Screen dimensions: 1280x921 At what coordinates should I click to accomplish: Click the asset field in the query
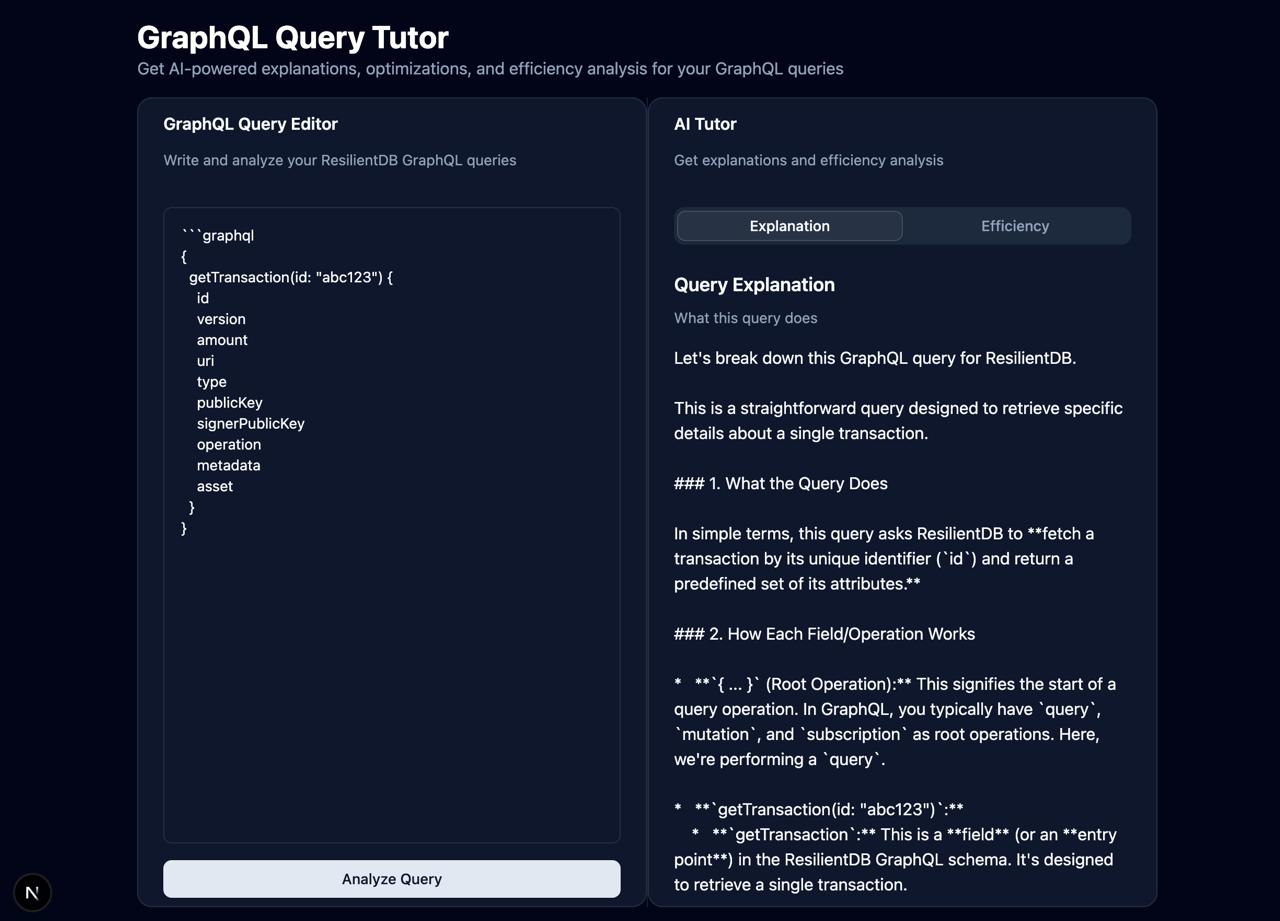[x=214, y=487]
